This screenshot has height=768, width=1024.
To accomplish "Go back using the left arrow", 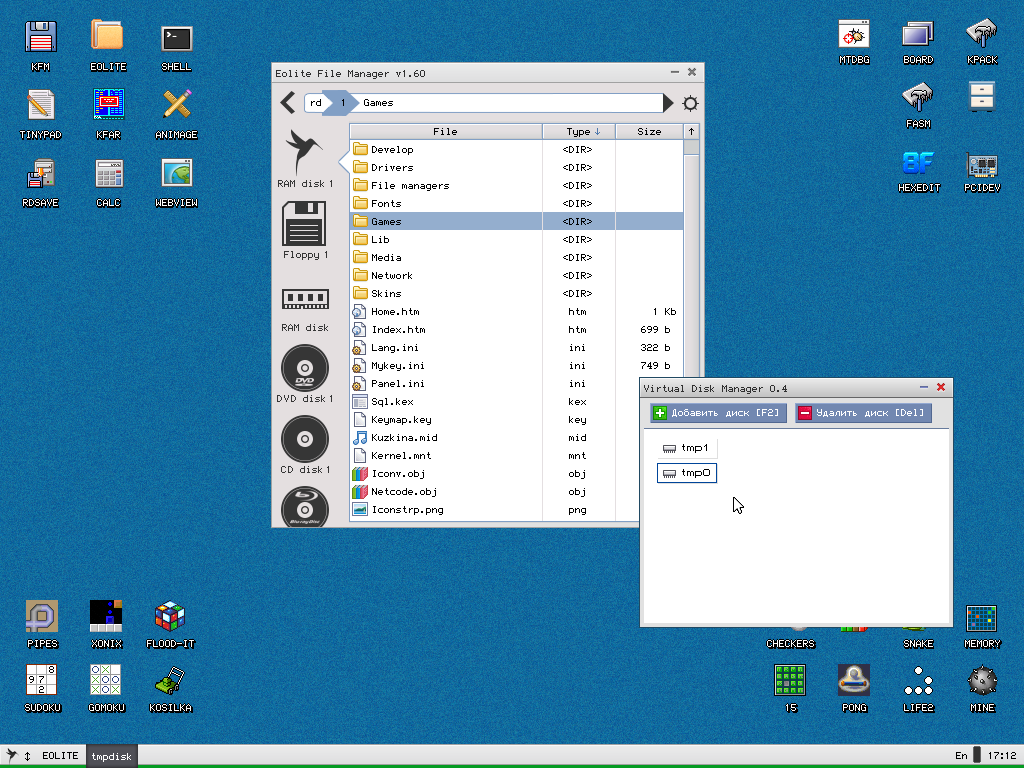I will [288, 103].
